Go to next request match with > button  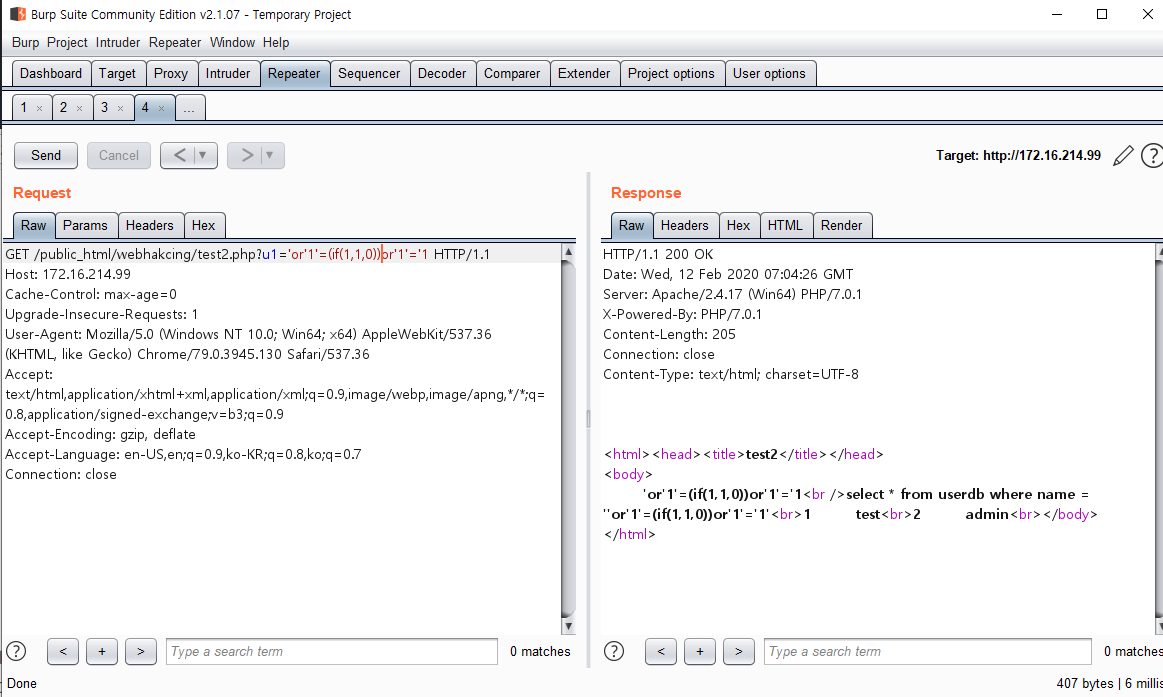point(140,651)
